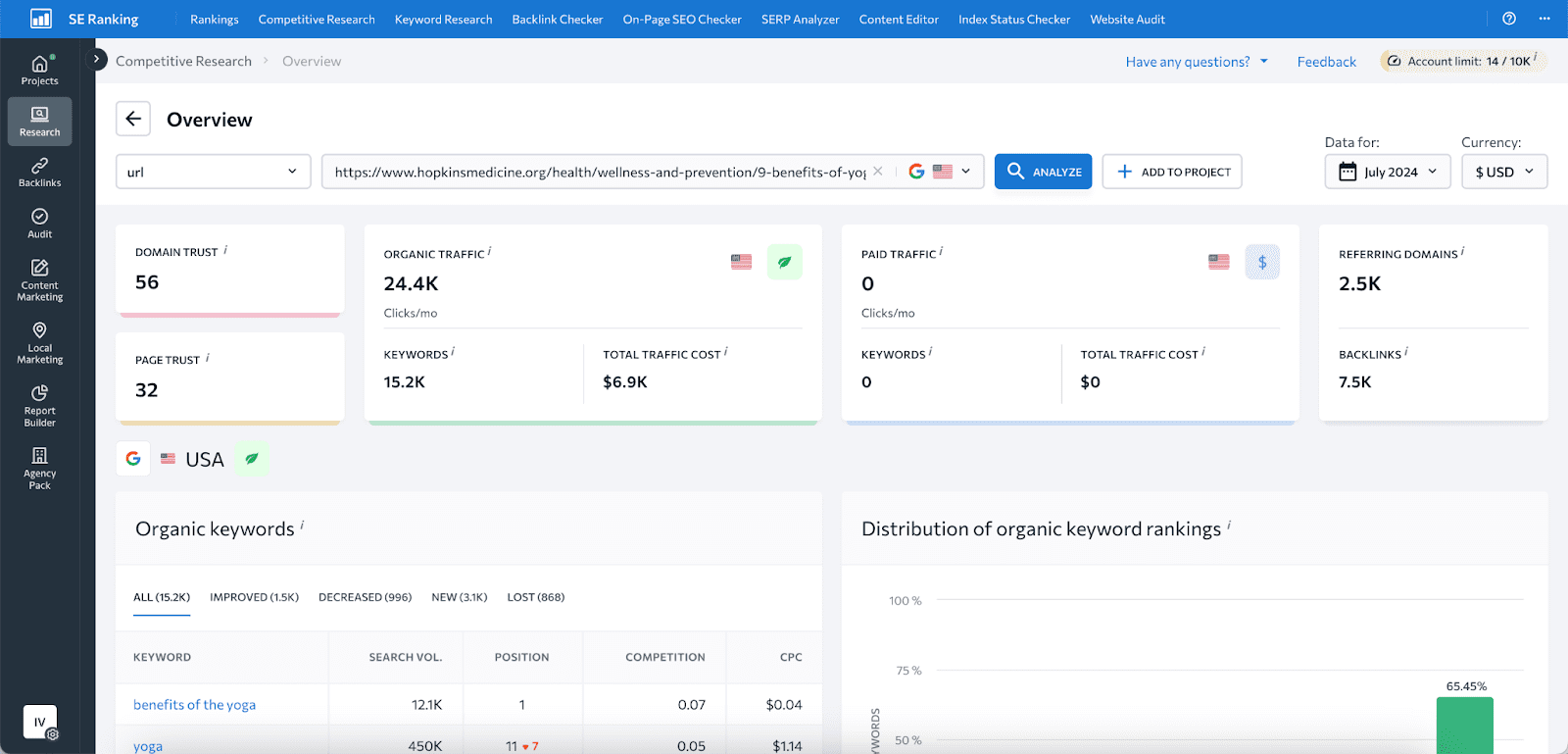Click the SE Ranking logo icon

[40, 19]
